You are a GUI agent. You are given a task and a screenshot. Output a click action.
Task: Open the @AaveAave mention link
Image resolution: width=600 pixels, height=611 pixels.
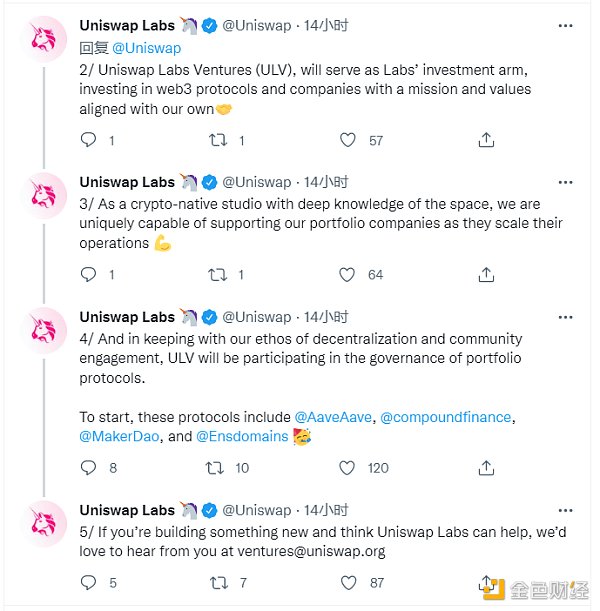[x=334, y=416]
